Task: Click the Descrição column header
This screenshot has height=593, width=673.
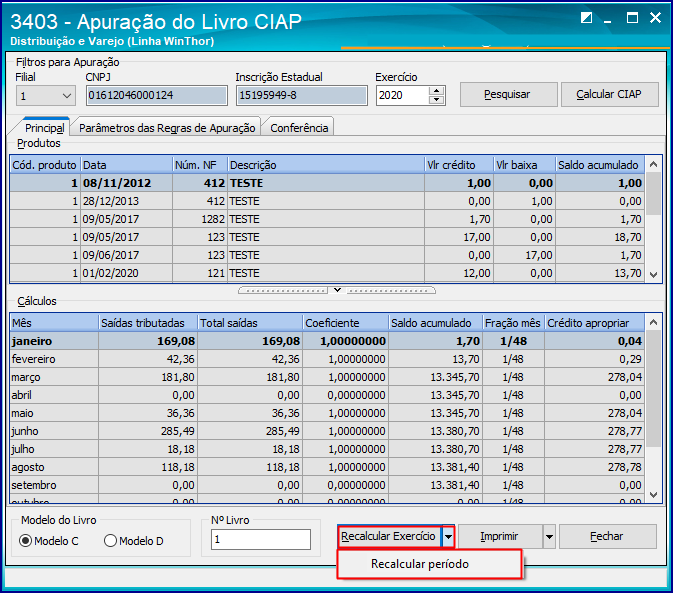Action: pos(326,165)
